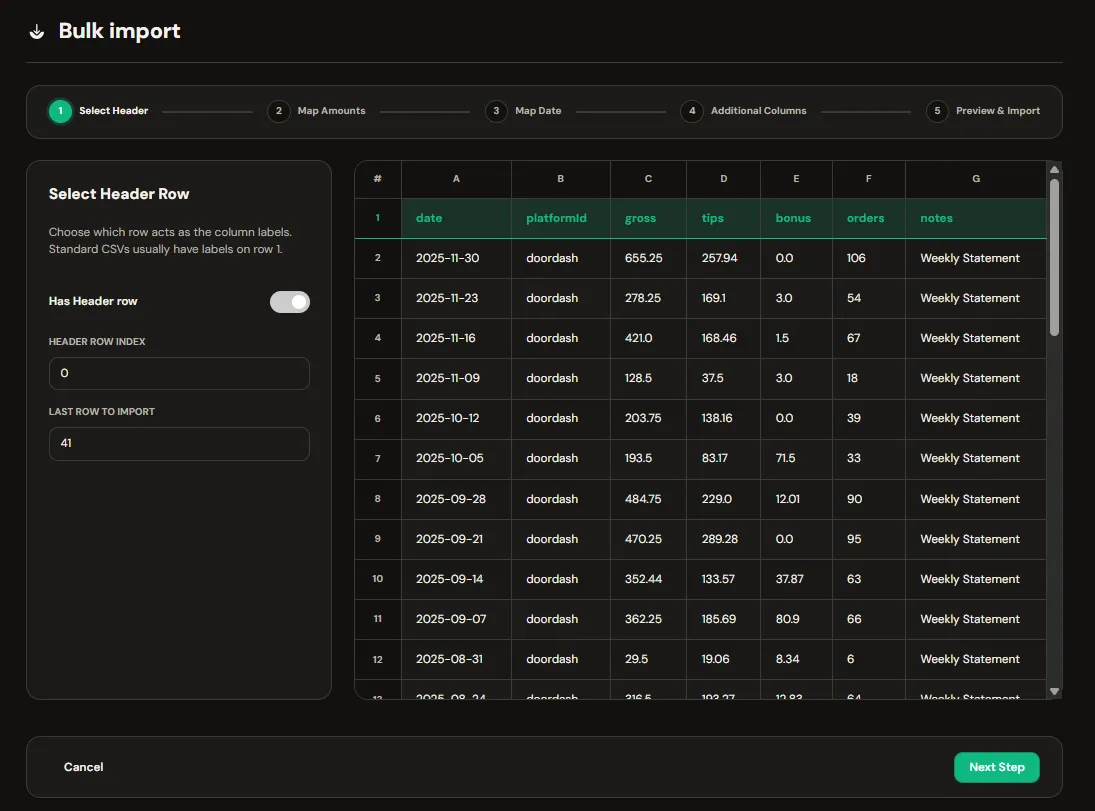
Task: Click doordash in the 2025-11-30 row
Action: coord(561,258)
